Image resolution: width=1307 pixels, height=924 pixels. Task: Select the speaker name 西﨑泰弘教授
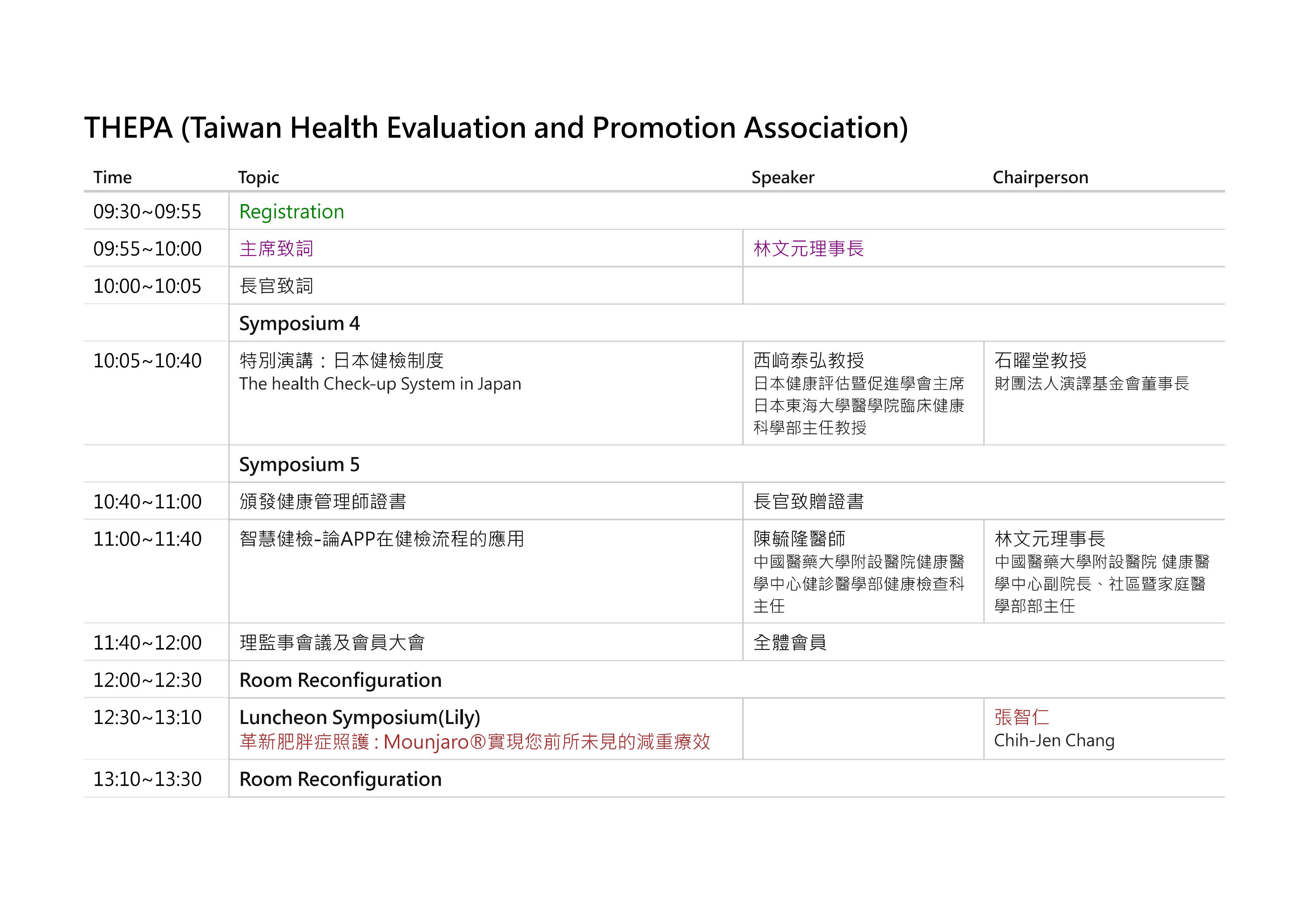808,361
